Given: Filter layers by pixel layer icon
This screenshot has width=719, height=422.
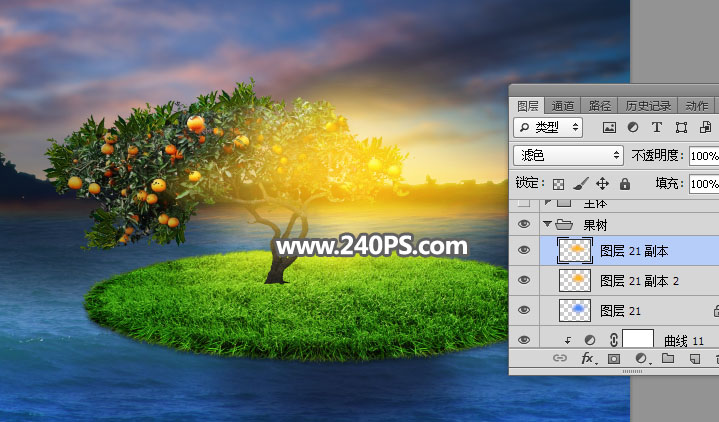Looking at the screenshot, I should point(609,128).
